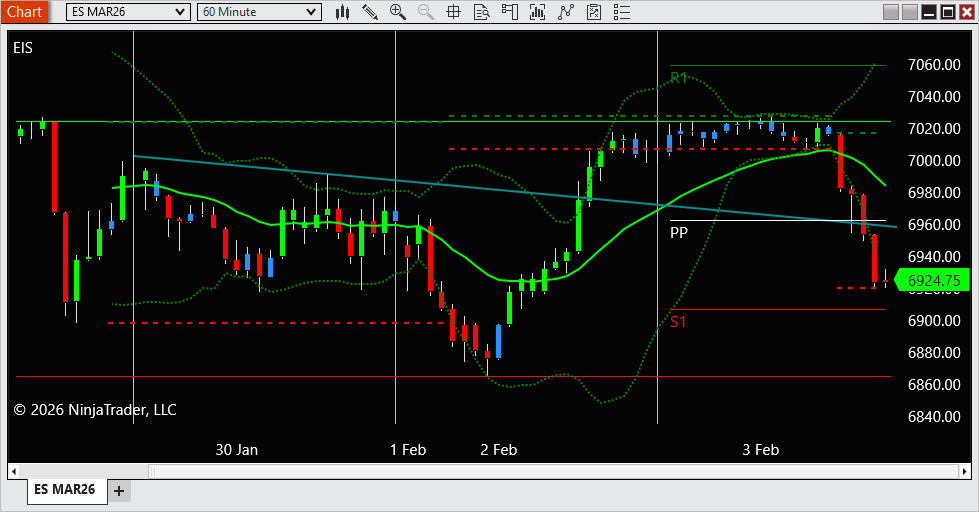The image size is (979, 512).
Task: Click the 30 Jan date label
Action: pos(237,450)
